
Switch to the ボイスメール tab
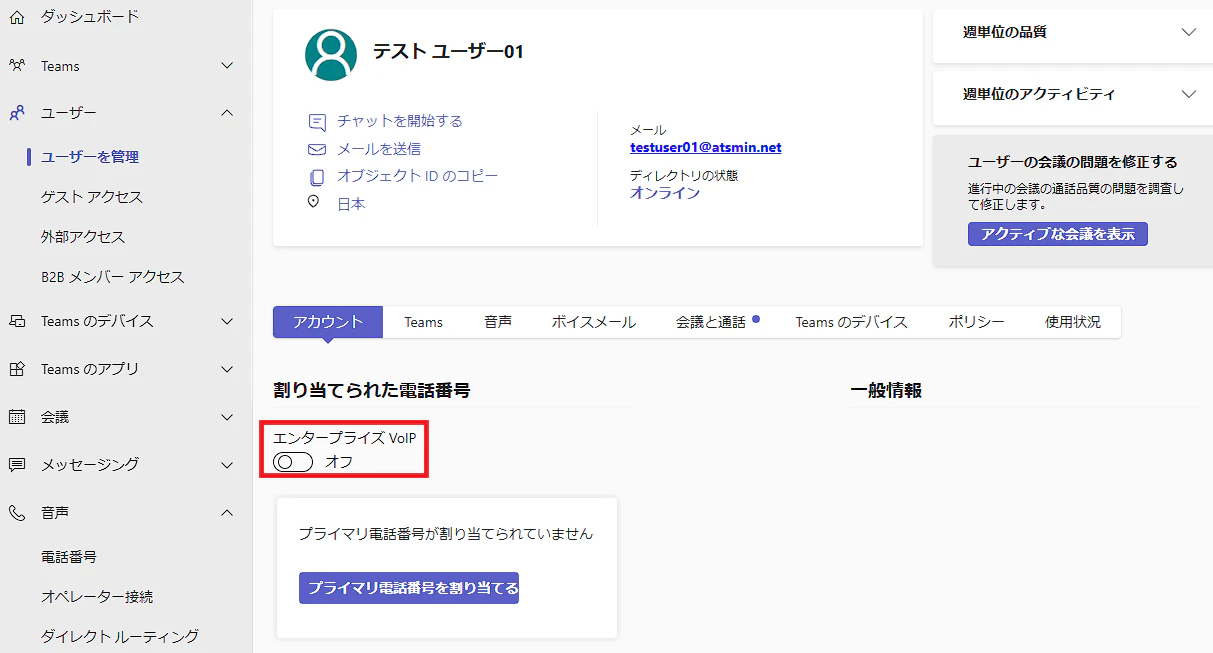(x=594, y=322)
